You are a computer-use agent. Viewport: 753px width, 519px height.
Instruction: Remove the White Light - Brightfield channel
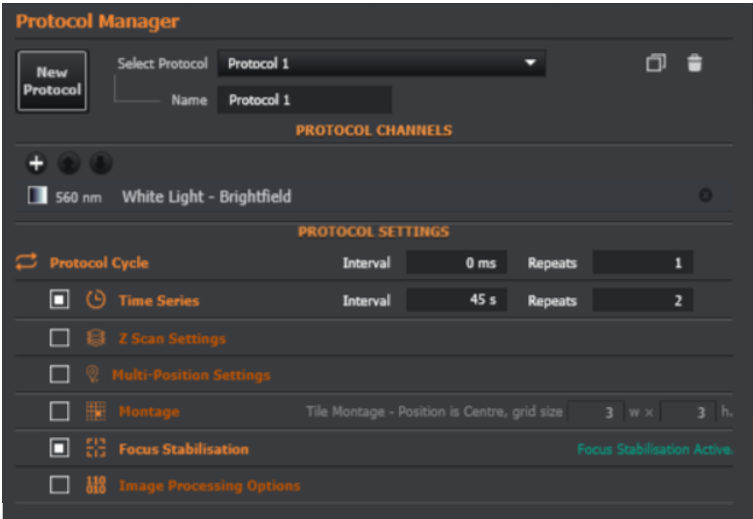point(705,195)
